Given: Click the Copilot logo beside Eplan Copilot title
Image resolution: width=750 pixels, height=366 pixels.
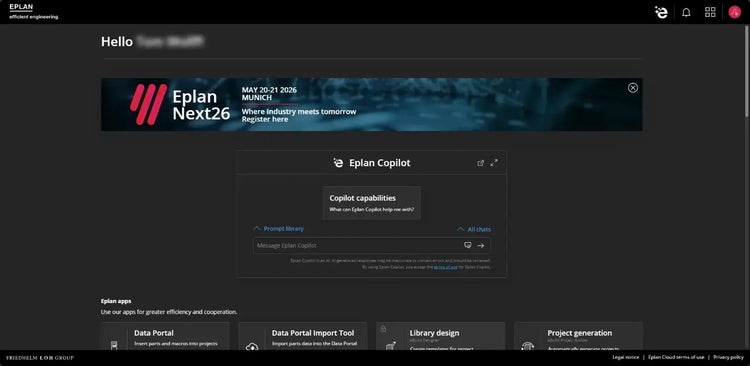Looking at the screenshot, I should pos(338,163).
